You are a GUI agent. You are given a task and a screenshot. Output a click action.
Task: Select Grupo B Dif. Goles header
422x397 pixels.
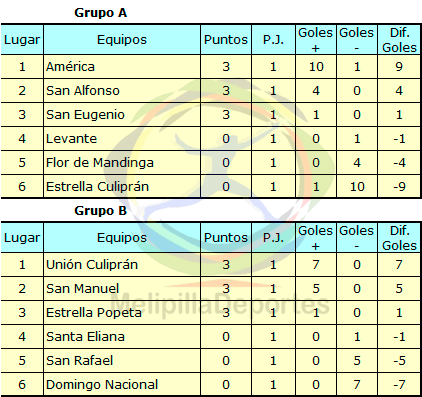[399, 238]
